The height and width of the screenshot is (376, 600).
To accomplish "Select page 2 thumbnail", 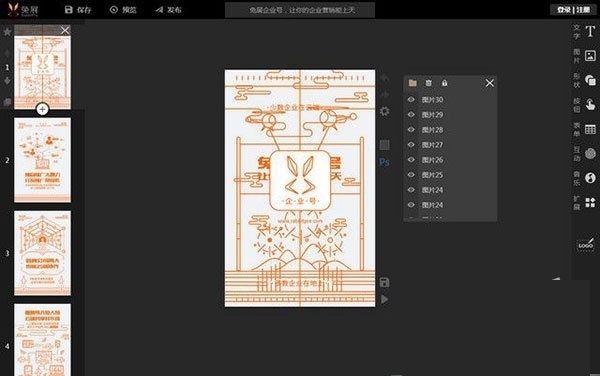I will tap(42, 160).
